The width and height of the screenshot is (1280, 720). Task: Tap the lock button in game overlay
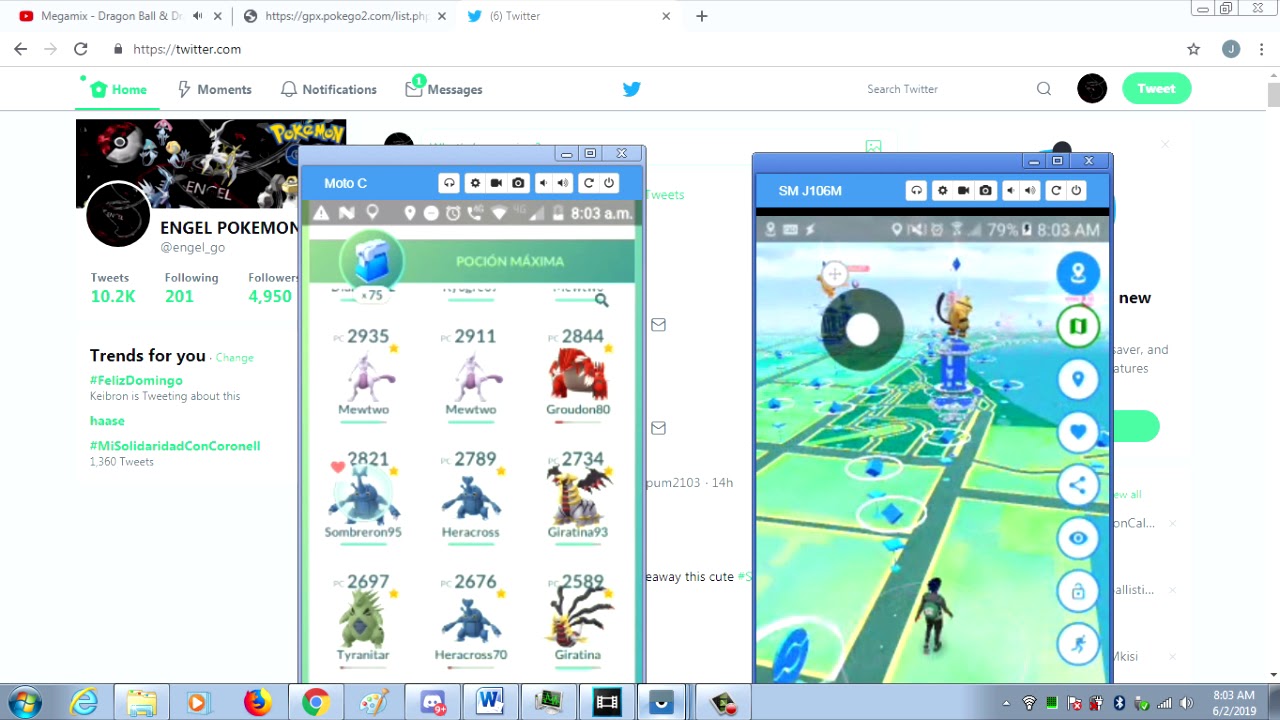pyautogui.click(x=1078, y=591)
